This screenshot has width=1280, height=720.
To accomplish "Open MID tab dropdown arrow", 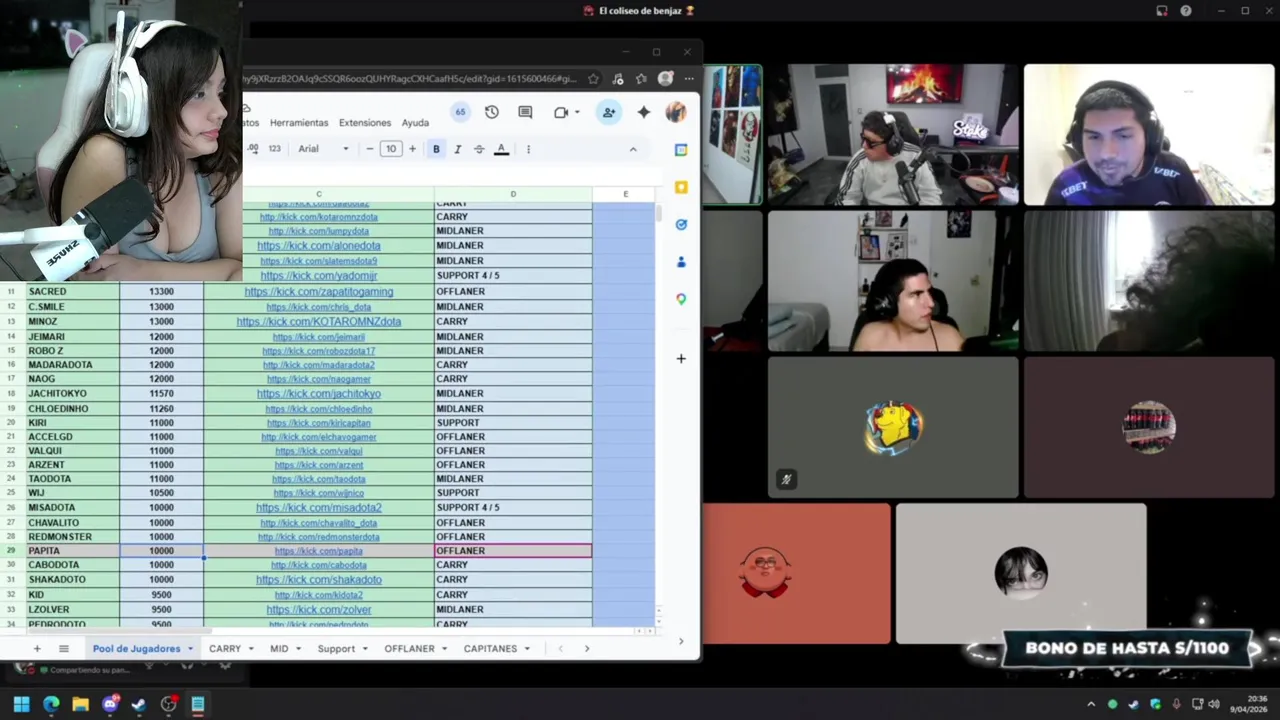I will (298, 649).
